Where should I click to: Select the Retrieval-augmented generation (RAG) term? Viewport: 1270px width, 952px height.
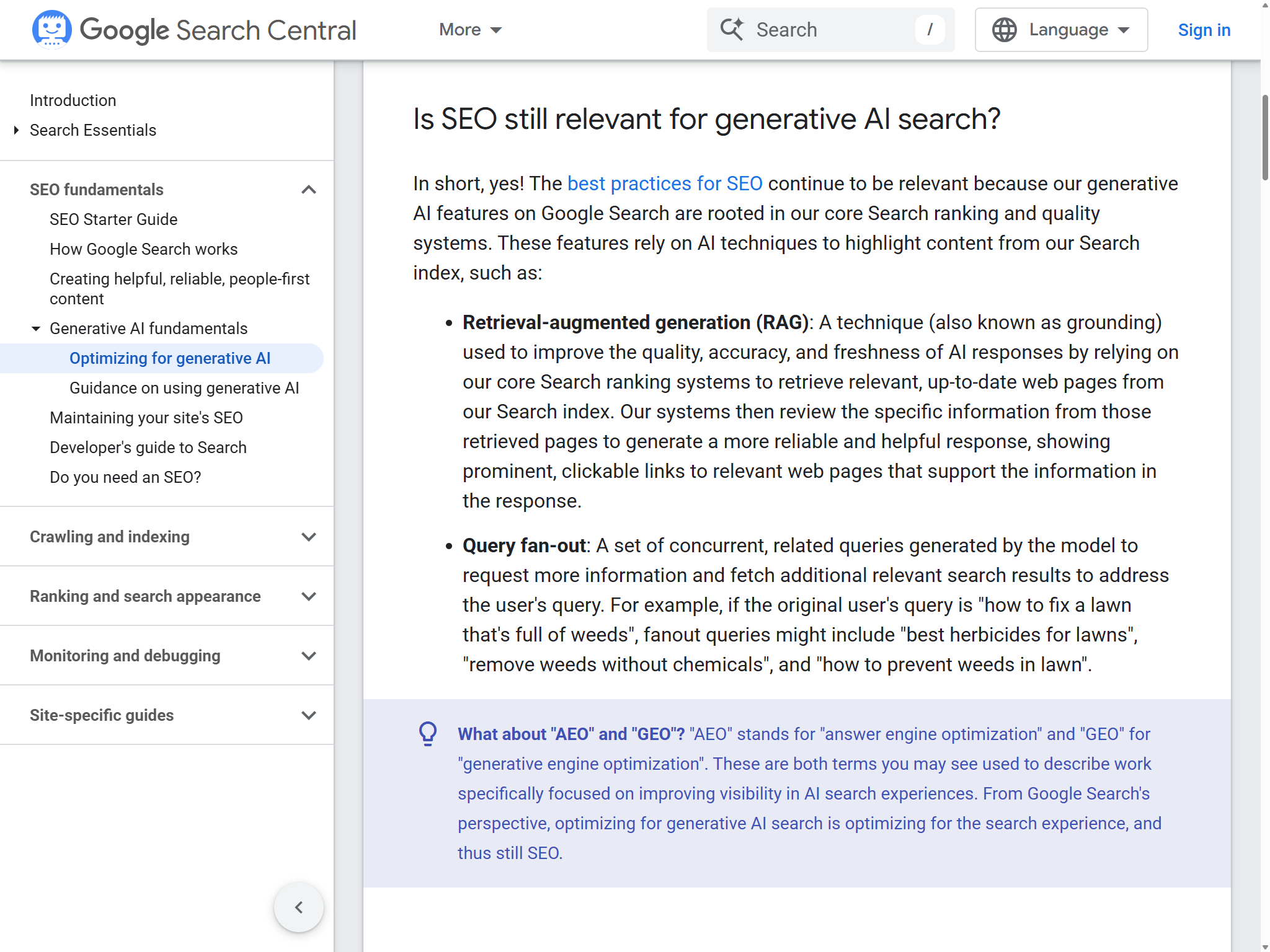[636, 322]
